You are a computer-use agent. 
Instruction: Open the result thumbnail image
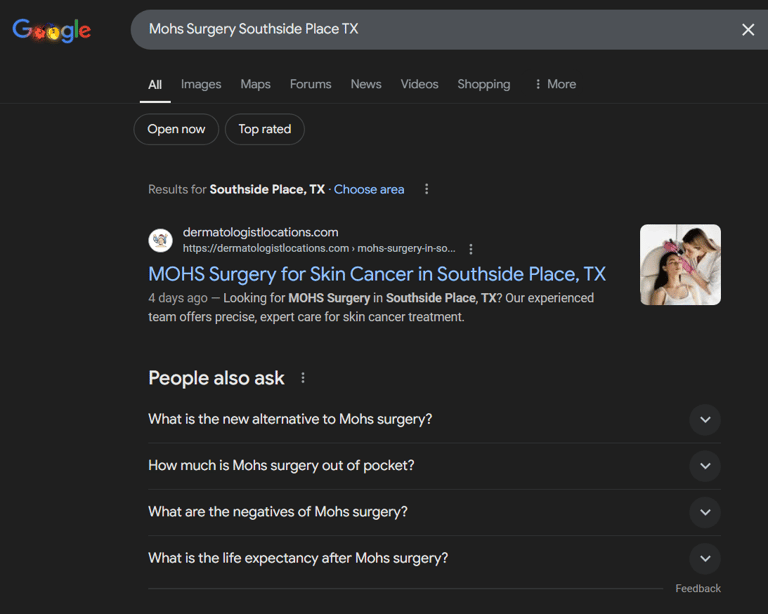click(680, 265)
